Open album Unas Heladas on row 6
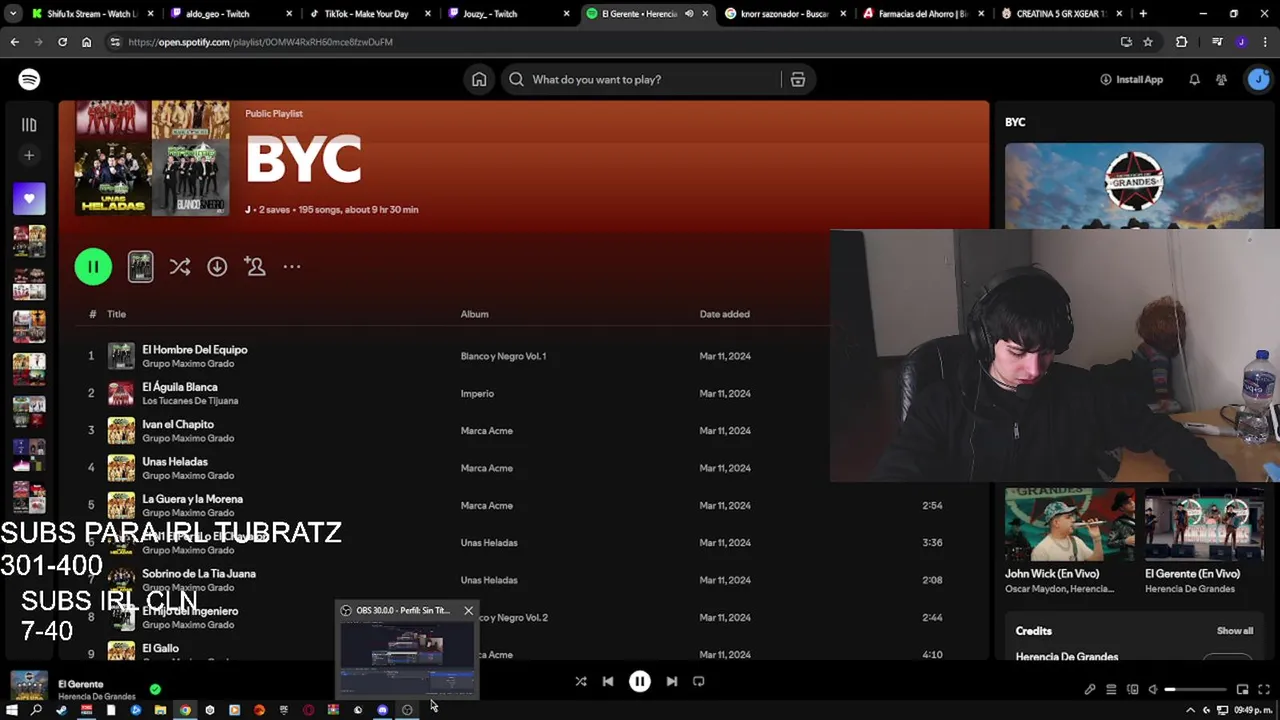 489,543
